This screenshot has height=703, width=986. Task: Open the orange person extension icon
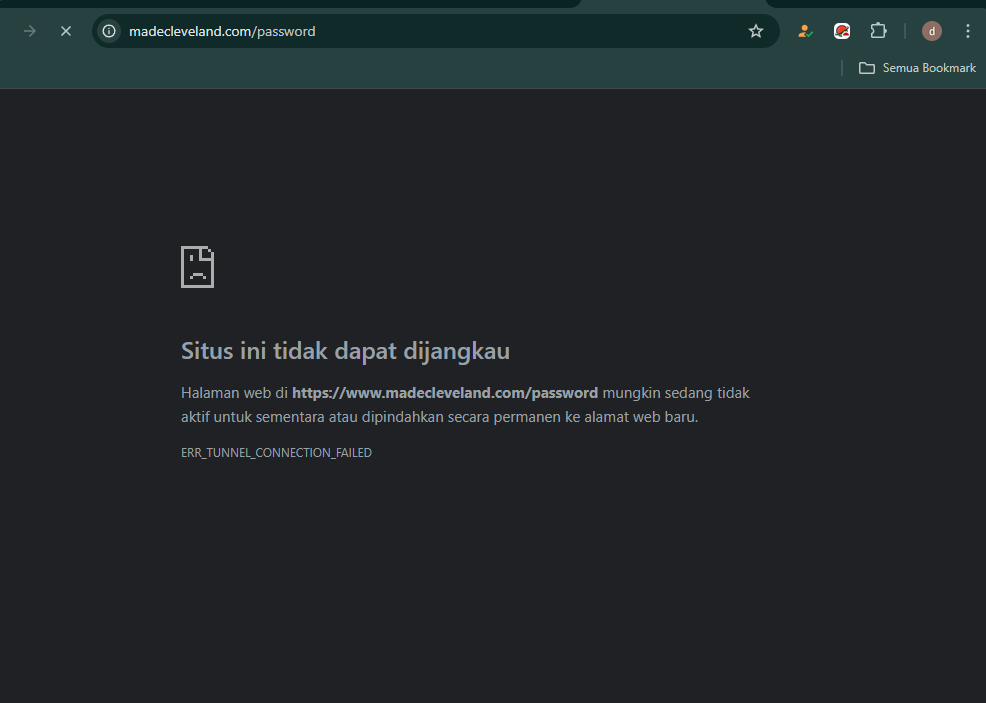[805, 31]
